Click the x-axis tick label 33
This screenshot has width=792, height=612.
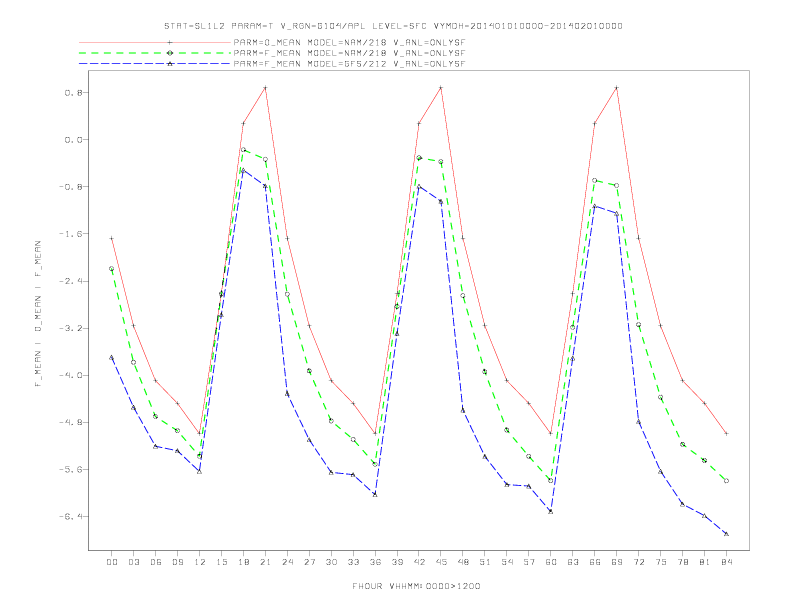coord(353,562)
